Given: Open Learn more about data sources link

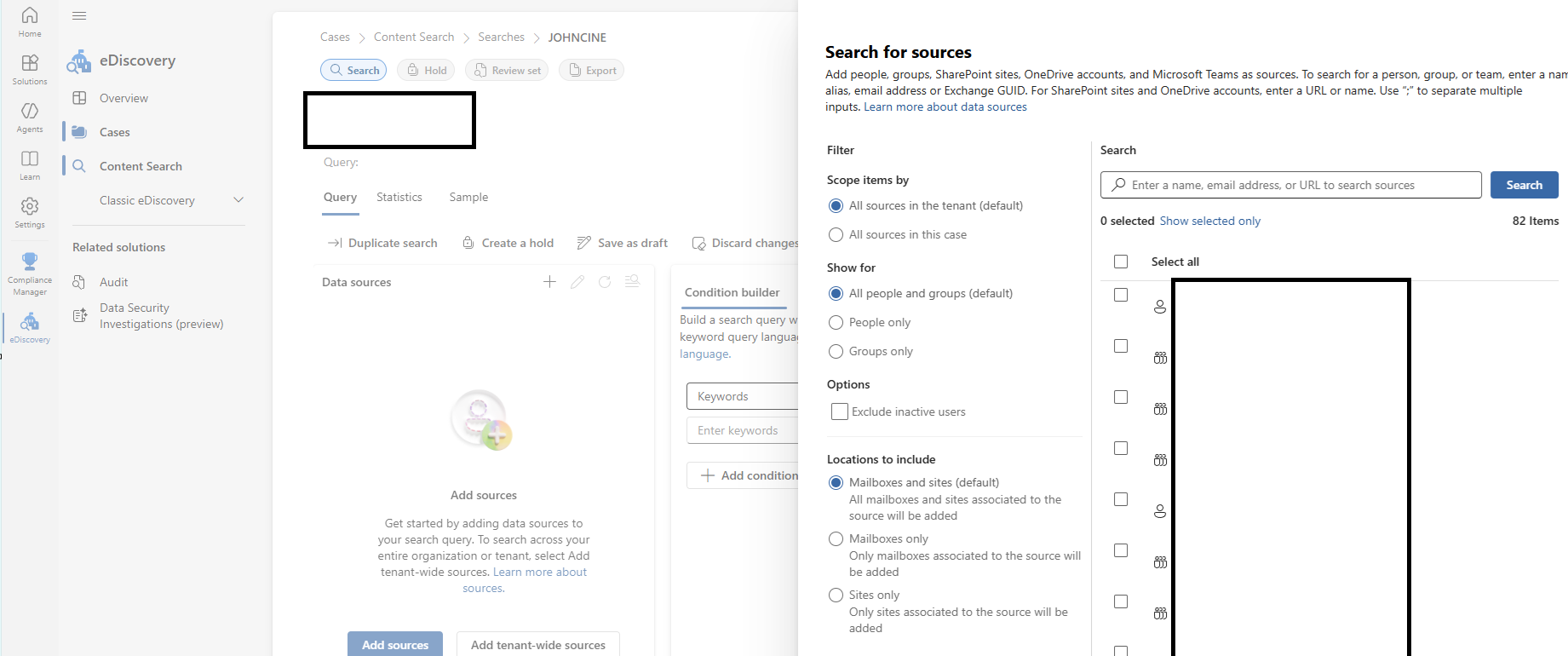Looking at the screenshot, I should [945, 106].
